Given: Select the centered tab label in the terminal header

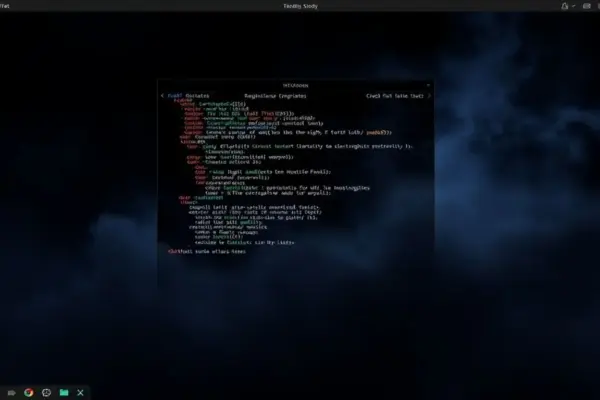Looking at the screenshot, I should (275, 96).
